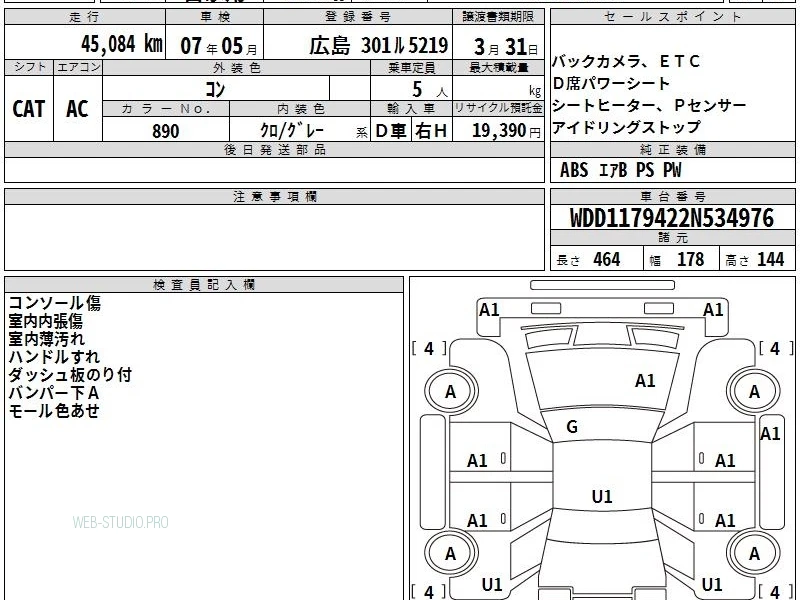Select recycle deposit 19,390円

click(506, 131)
